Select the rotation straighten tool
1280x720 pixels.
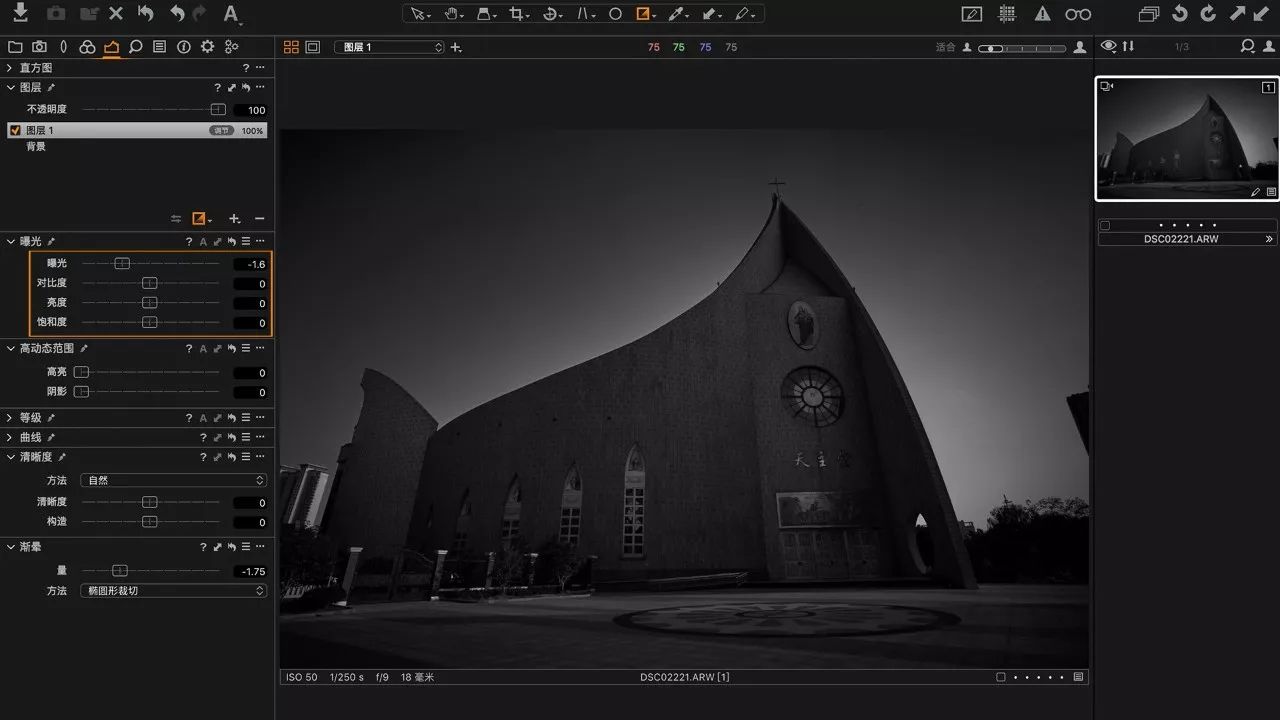point(552,14)
